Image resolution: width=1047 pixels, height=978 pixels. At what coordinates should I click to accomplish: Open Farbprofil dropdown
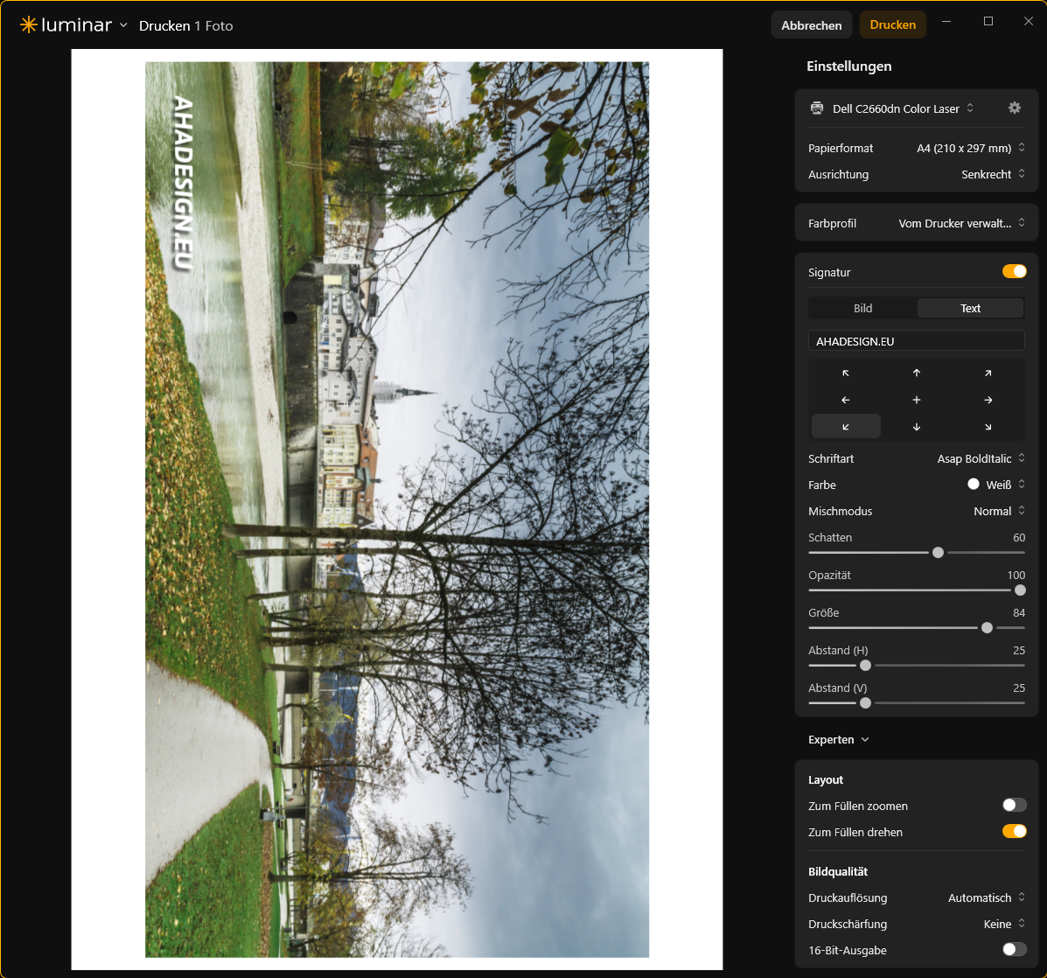point(961,223)
